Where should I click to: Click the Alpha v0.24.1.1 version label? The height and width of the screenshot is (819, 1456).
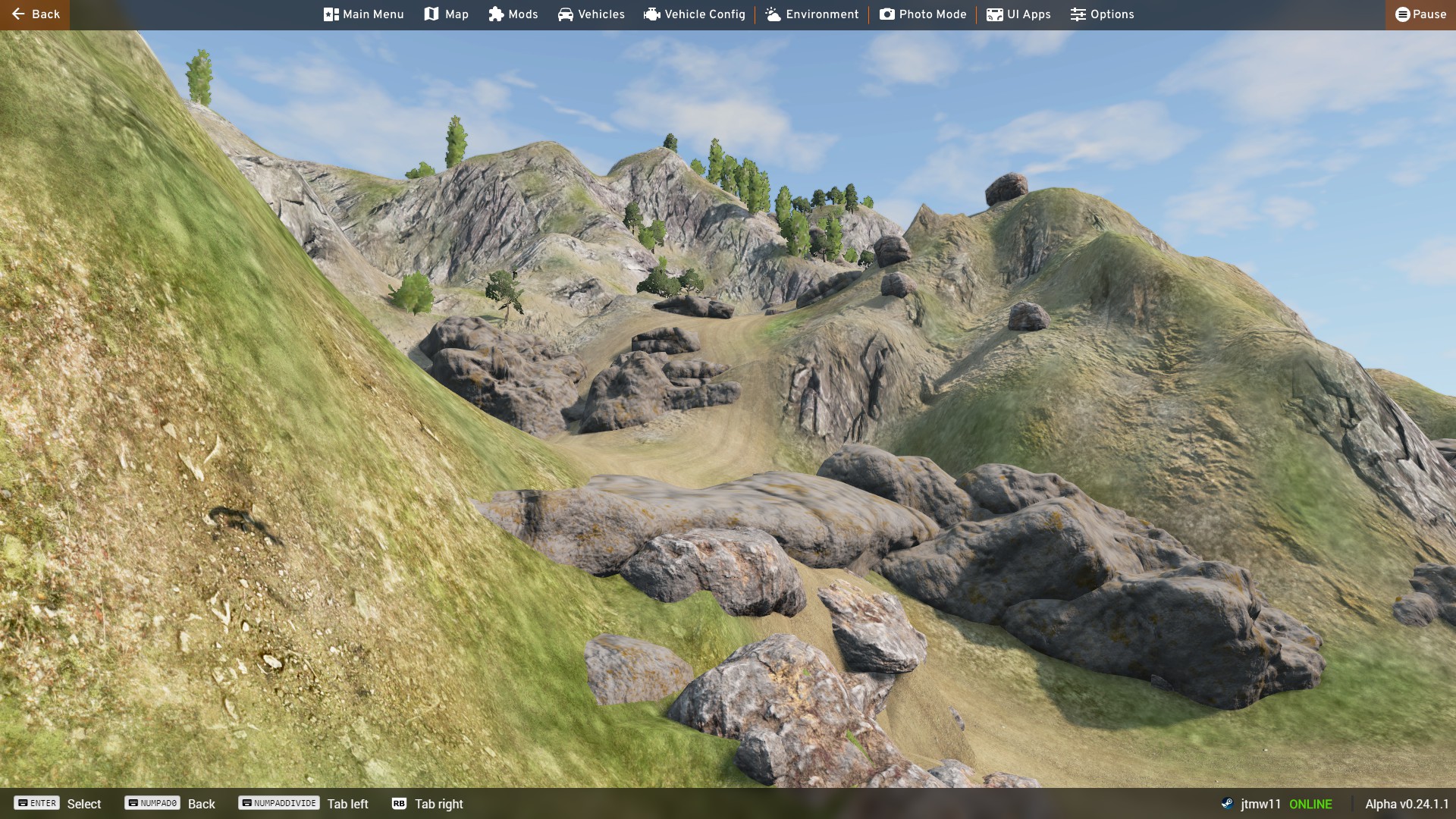tap(1407, 804)
